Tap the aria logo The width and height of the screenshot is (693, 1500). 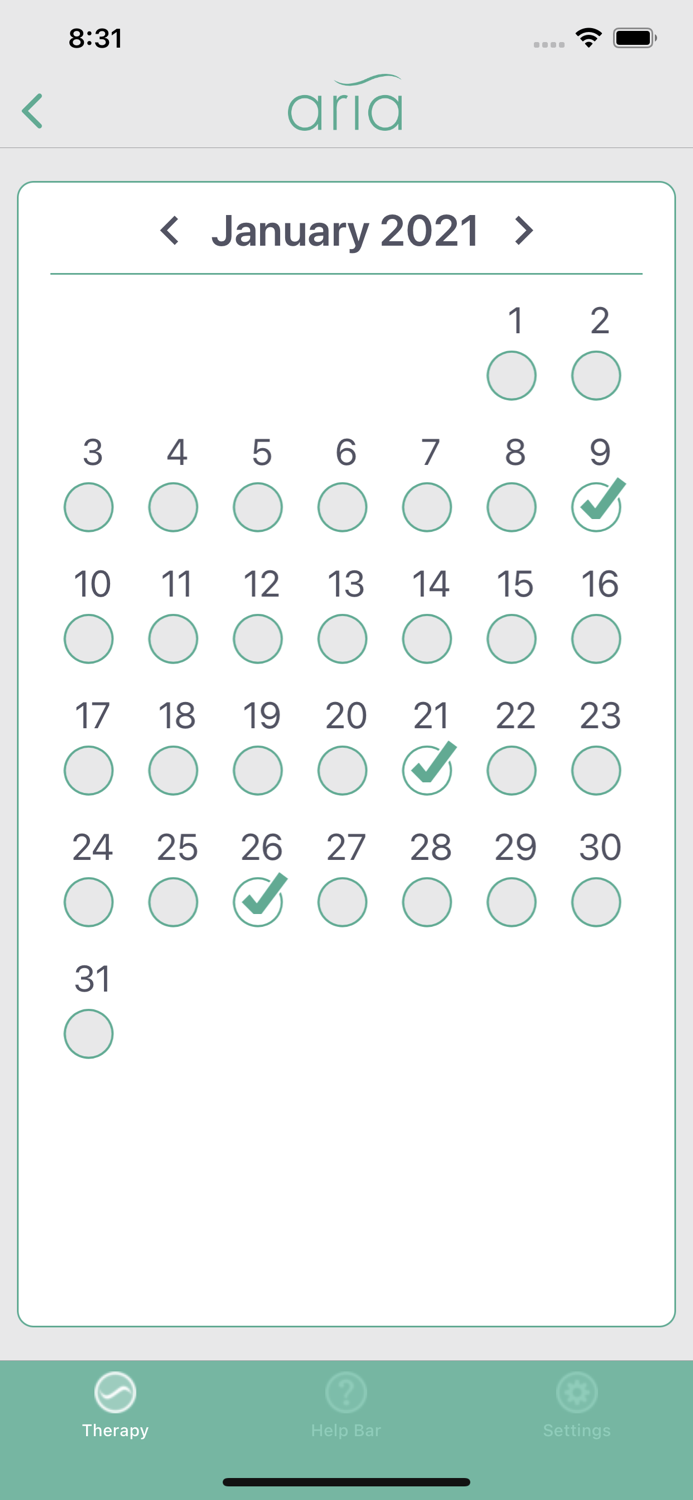pos(346,104)
